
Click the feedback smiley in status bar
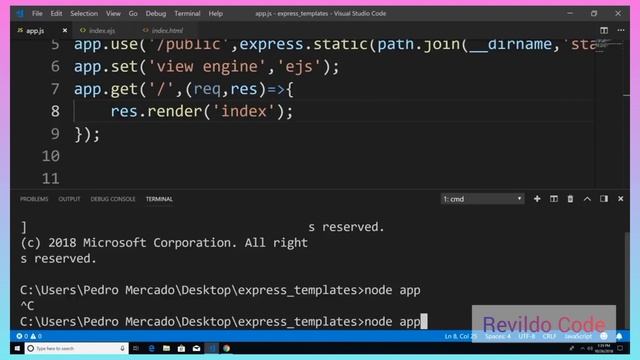604,336
